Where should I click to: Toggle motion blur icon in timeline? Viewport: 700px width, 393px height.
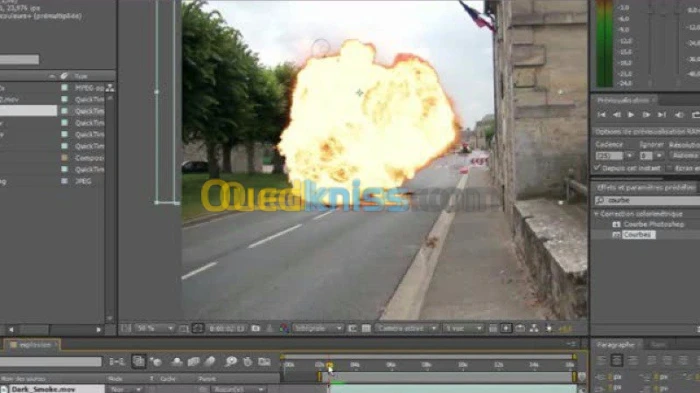tap(210, 362)
